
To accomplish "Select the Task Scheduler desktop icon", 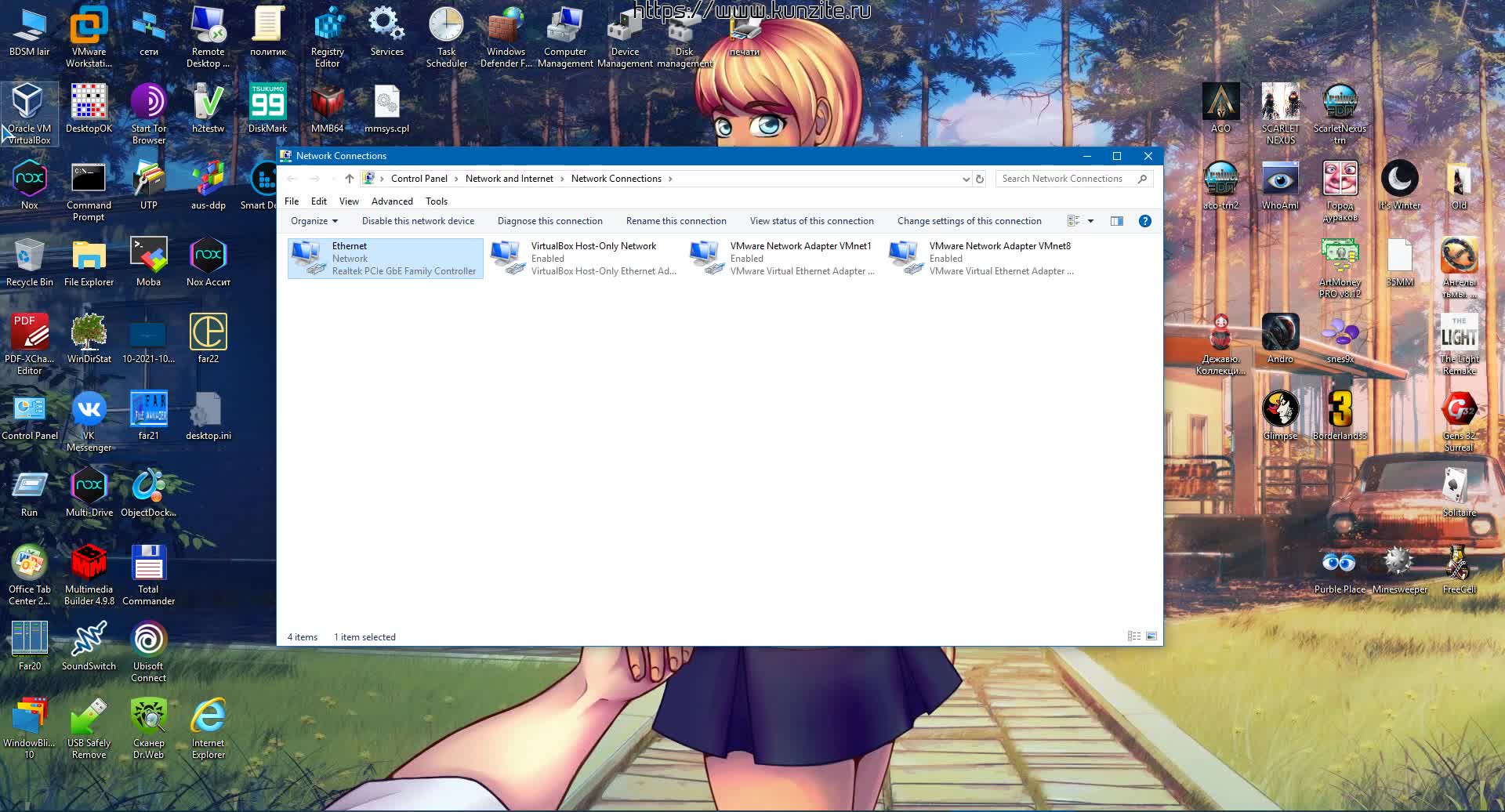I will pyautogui.click(x=446, y=36).
